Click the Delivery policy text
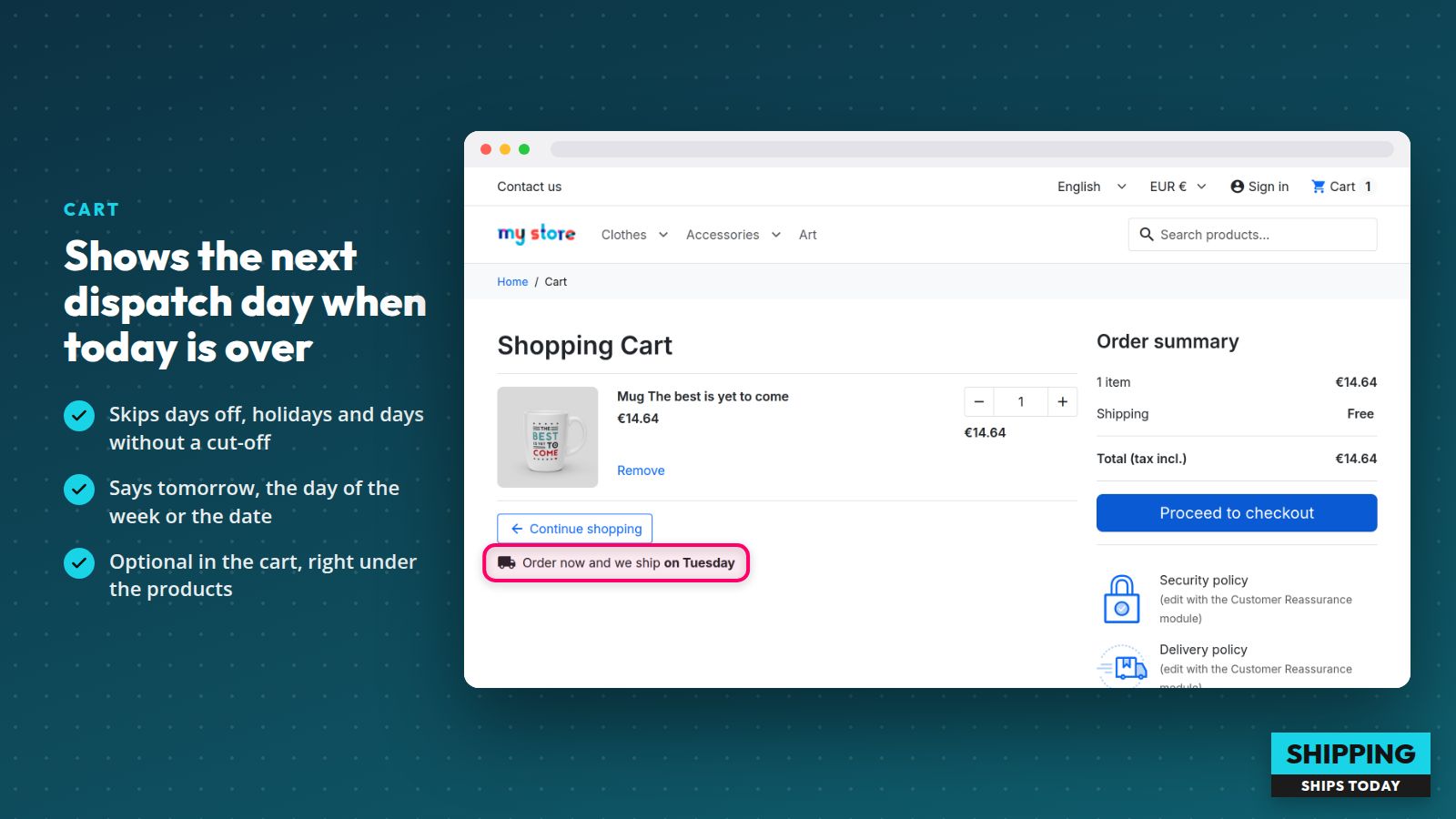This screenshot has height=819, width=1456. pyautogui.click(x=1203, y=650)
